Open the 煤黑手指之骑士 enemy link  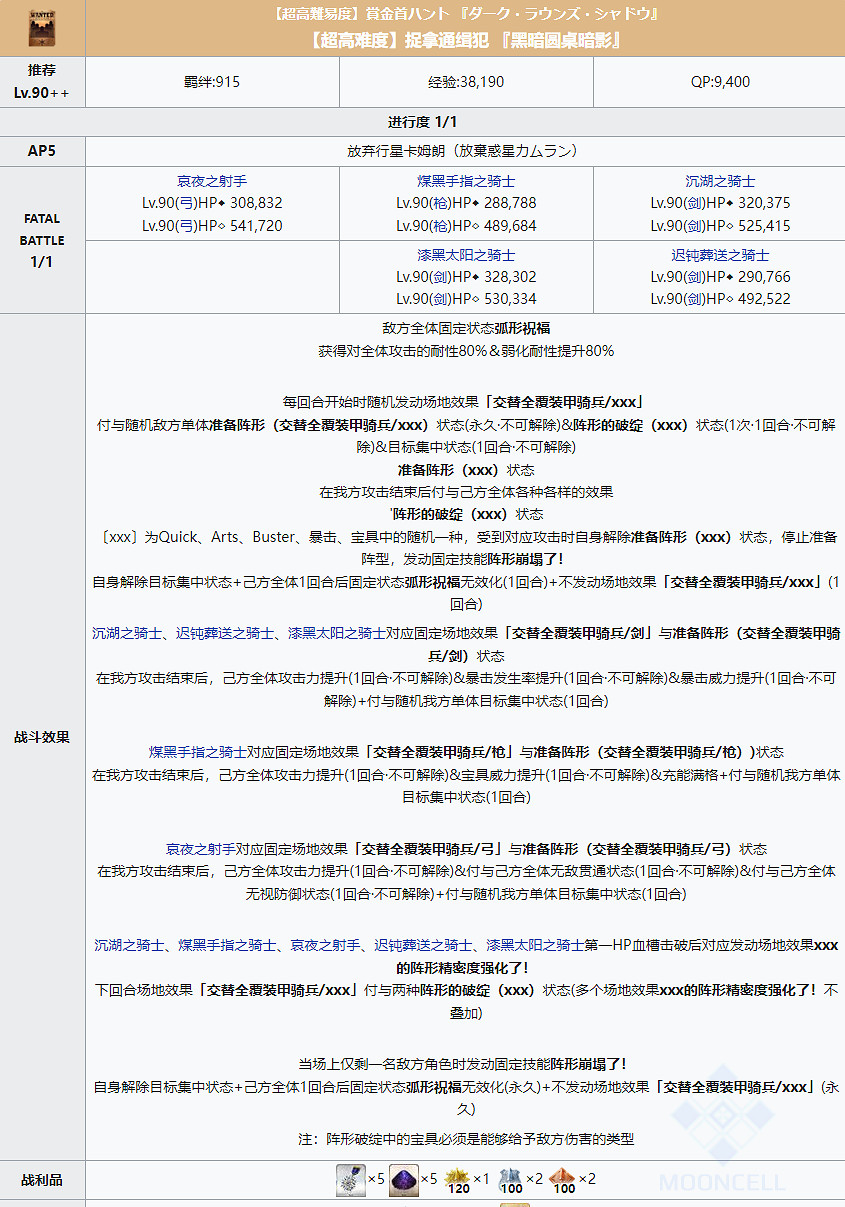click(464, 182)
